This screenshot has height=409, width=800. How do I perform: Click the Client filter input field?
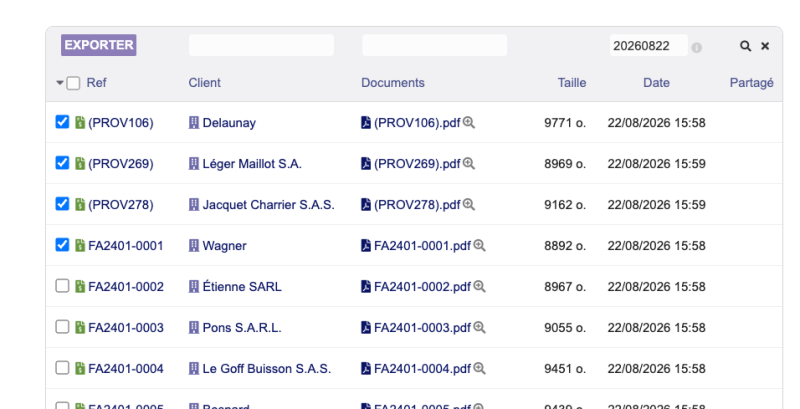[x=261, y=45]
